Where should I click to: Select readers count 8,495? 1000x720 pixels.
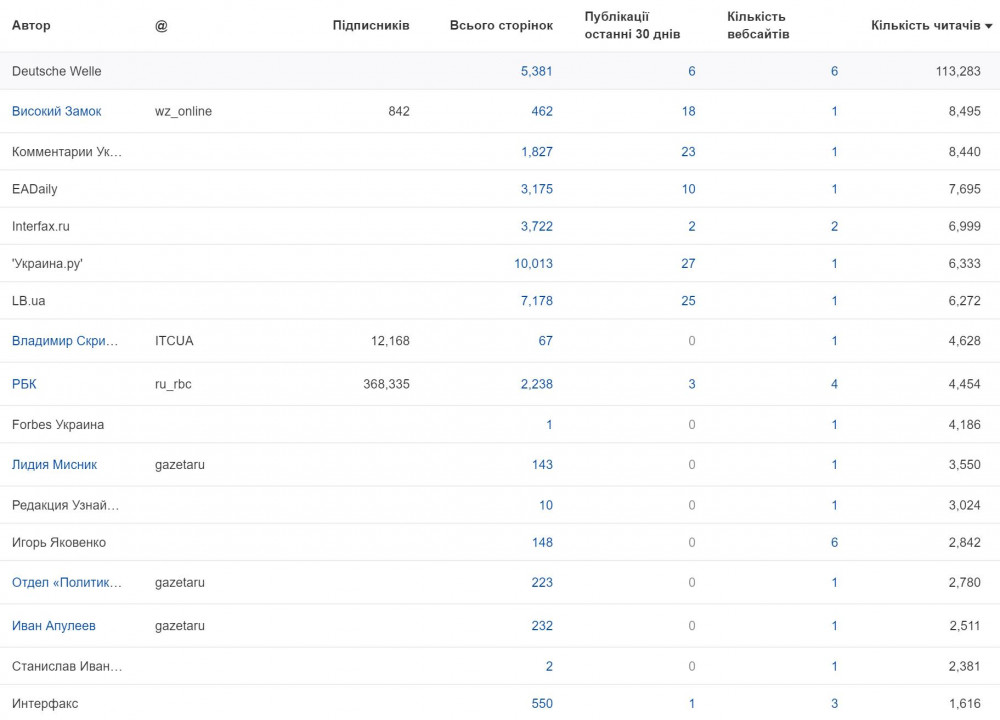coord(964,111)
